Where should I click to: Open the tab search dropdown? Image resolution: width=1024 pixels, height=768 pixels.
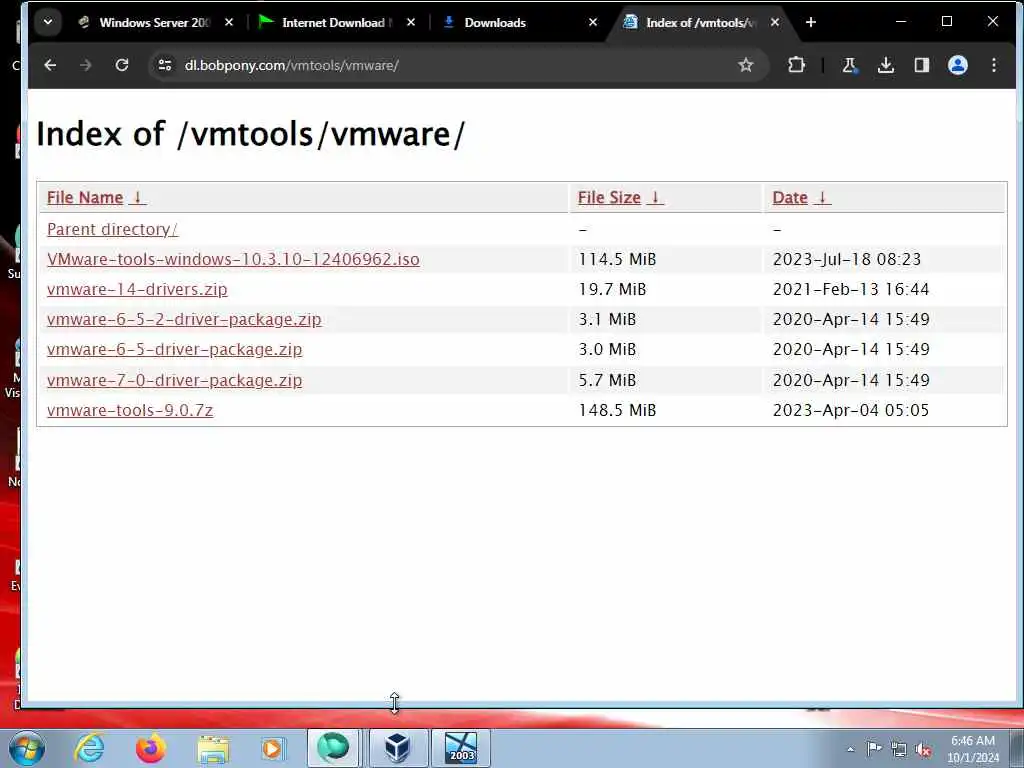[48, 22]
